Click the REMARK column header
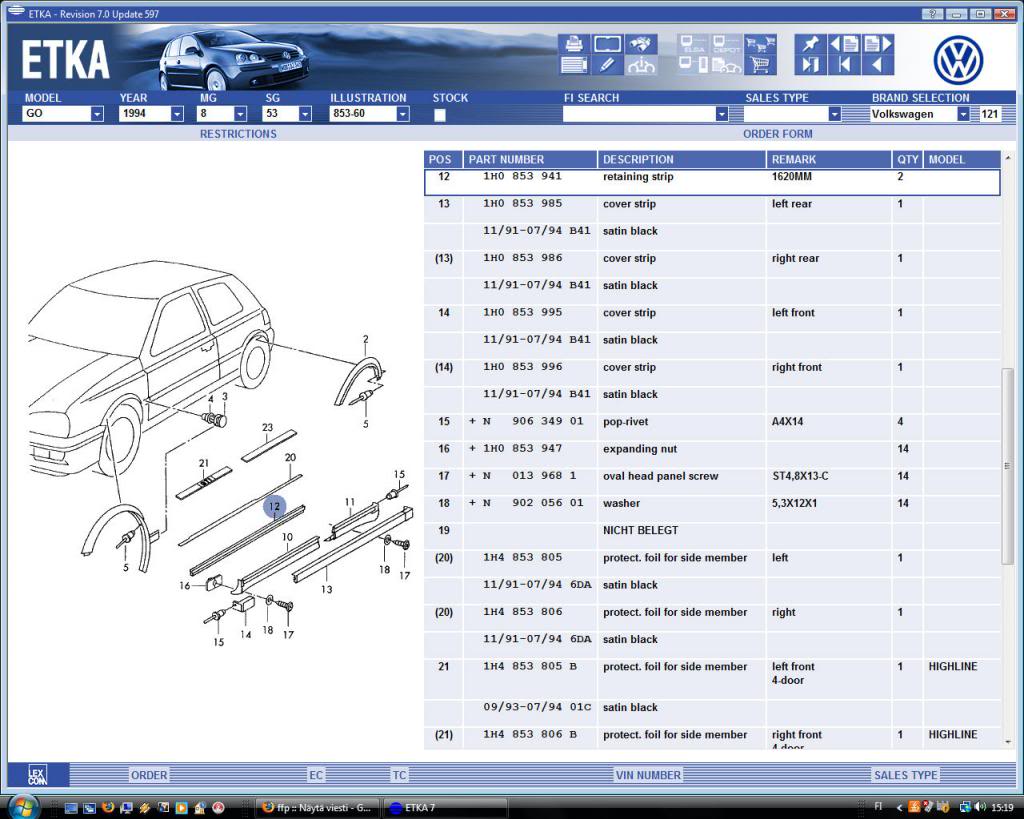Image resolution: width=1024 pixels, height=819 pixels. (829, 159)
